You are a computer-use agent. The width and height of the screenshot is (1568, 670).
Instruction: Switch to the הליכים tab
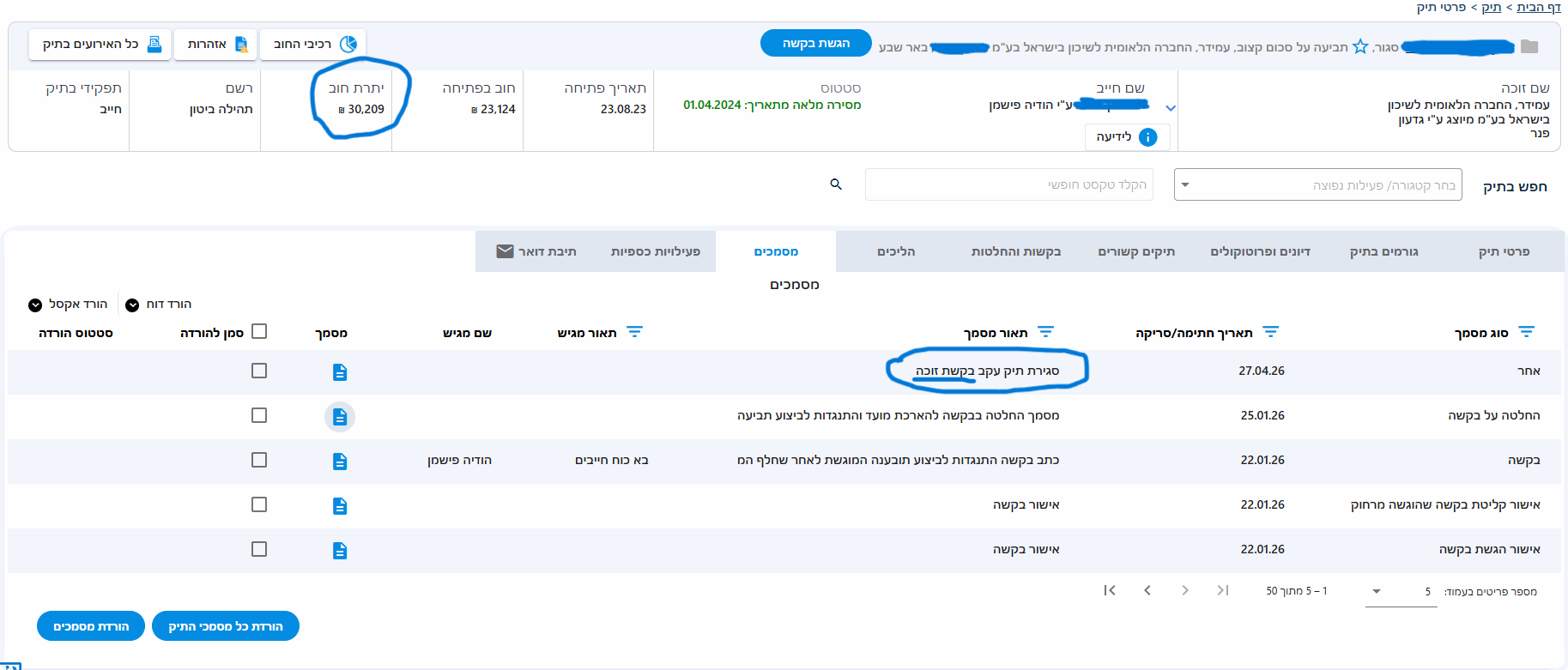click(x=896, y=251)
